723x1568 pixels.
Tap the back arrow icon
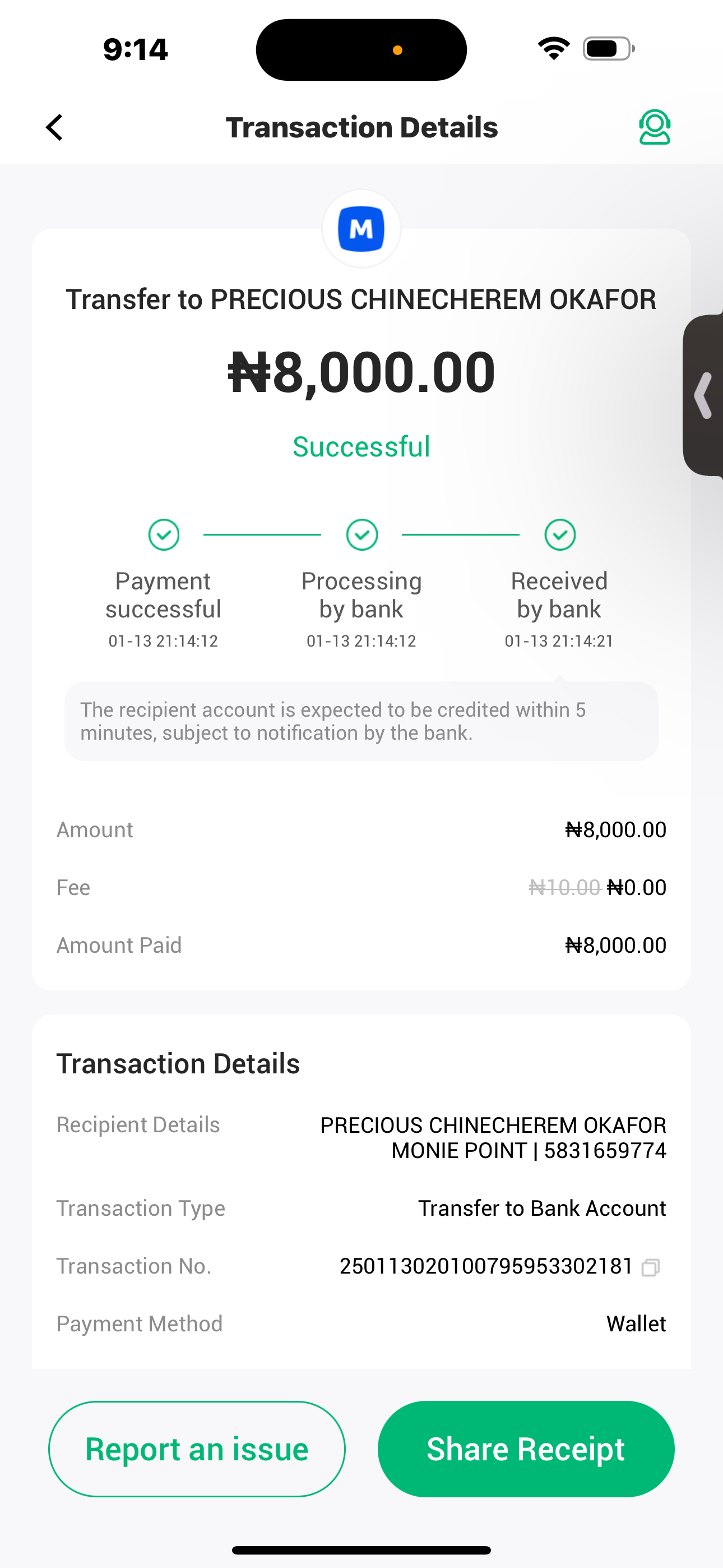55,128
